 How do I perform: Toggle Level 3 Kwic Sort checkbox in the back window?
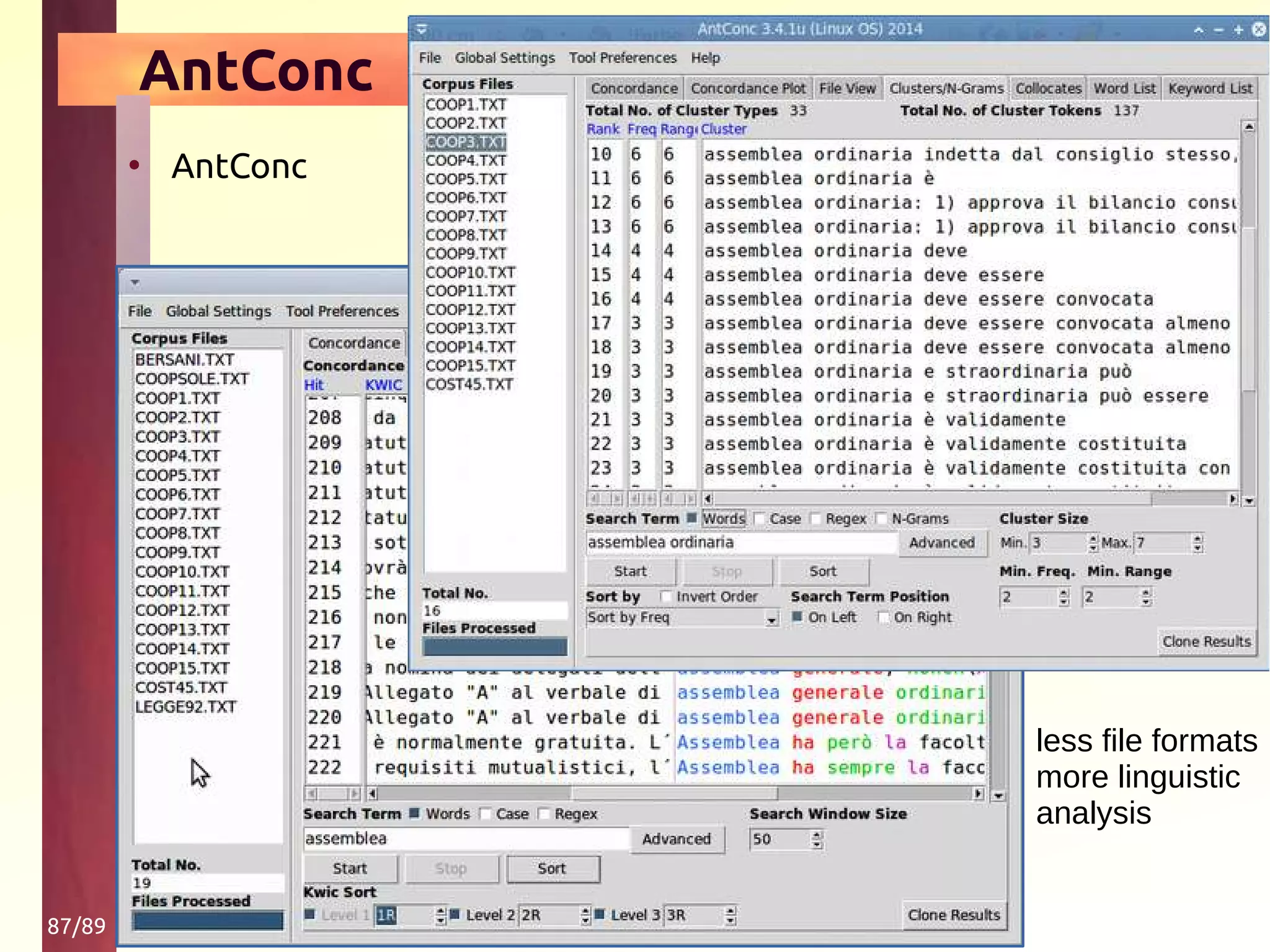tap(600, 914)
